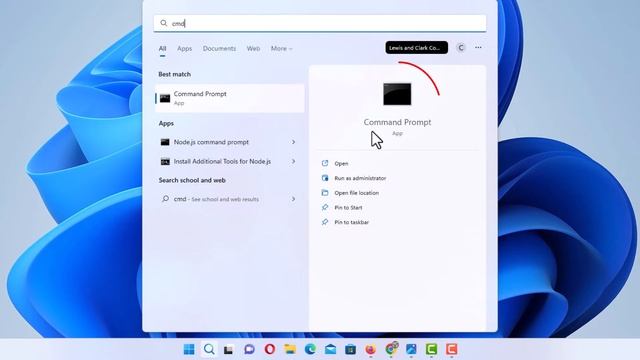Image resolution: width=640 pixels, height=360 pixels.
Task: Open Google Chrome from the taskbar
Action: coord(391,349)
